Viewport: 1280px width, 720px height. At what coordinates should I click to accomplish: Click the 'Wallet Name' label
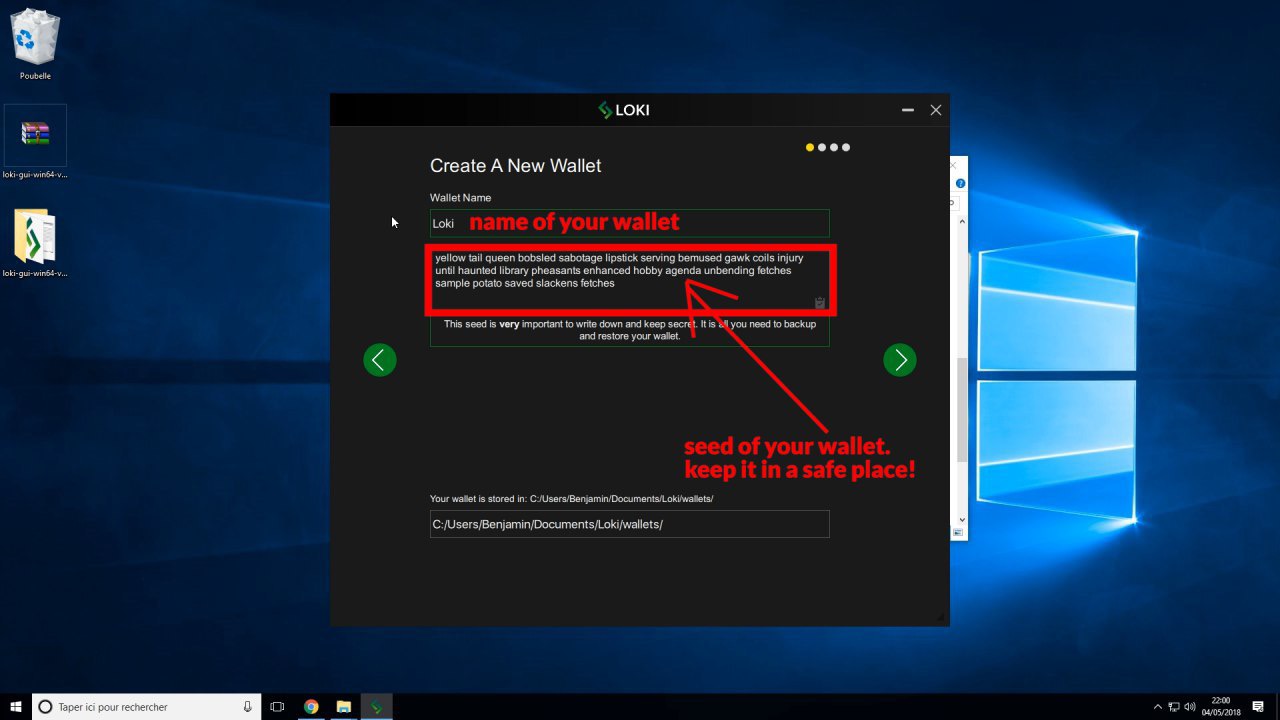pyautogui.click(x=461, y=198)
